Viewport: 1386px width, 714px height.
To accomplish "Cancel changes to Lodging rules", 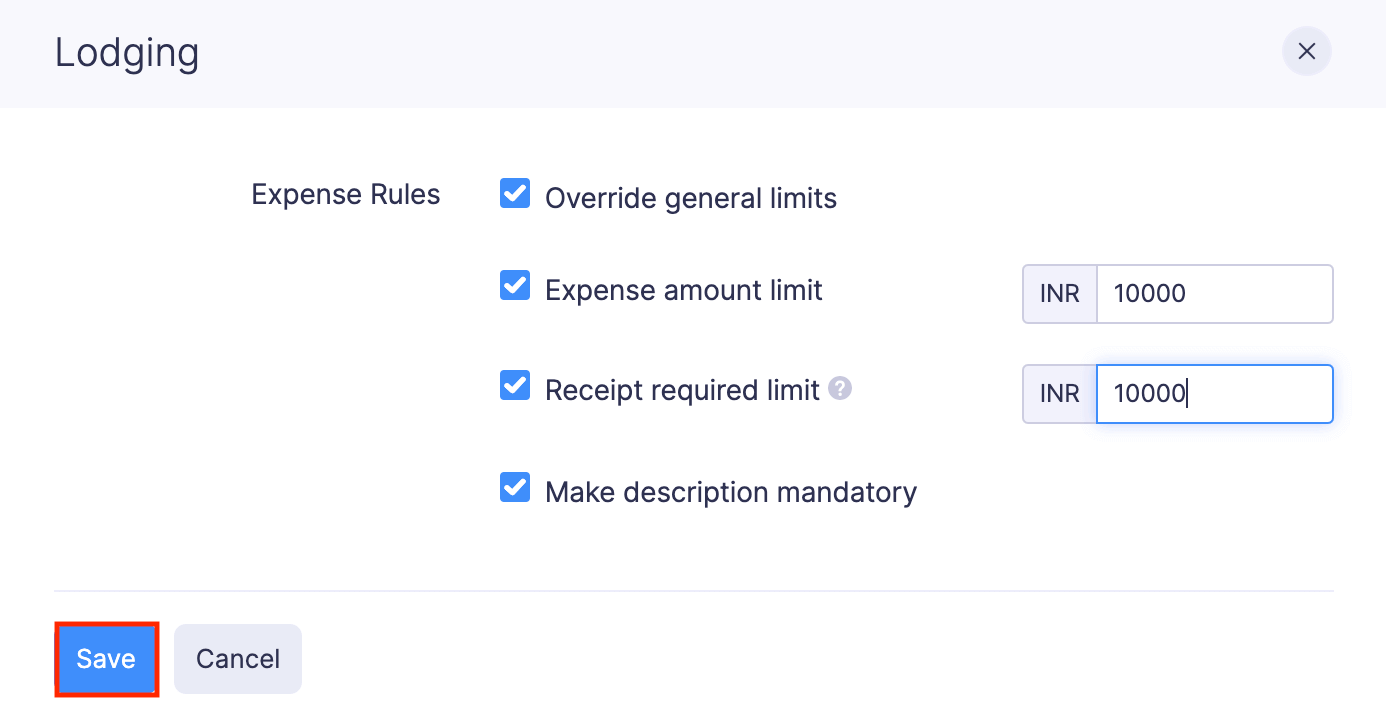I will point(237,658).
